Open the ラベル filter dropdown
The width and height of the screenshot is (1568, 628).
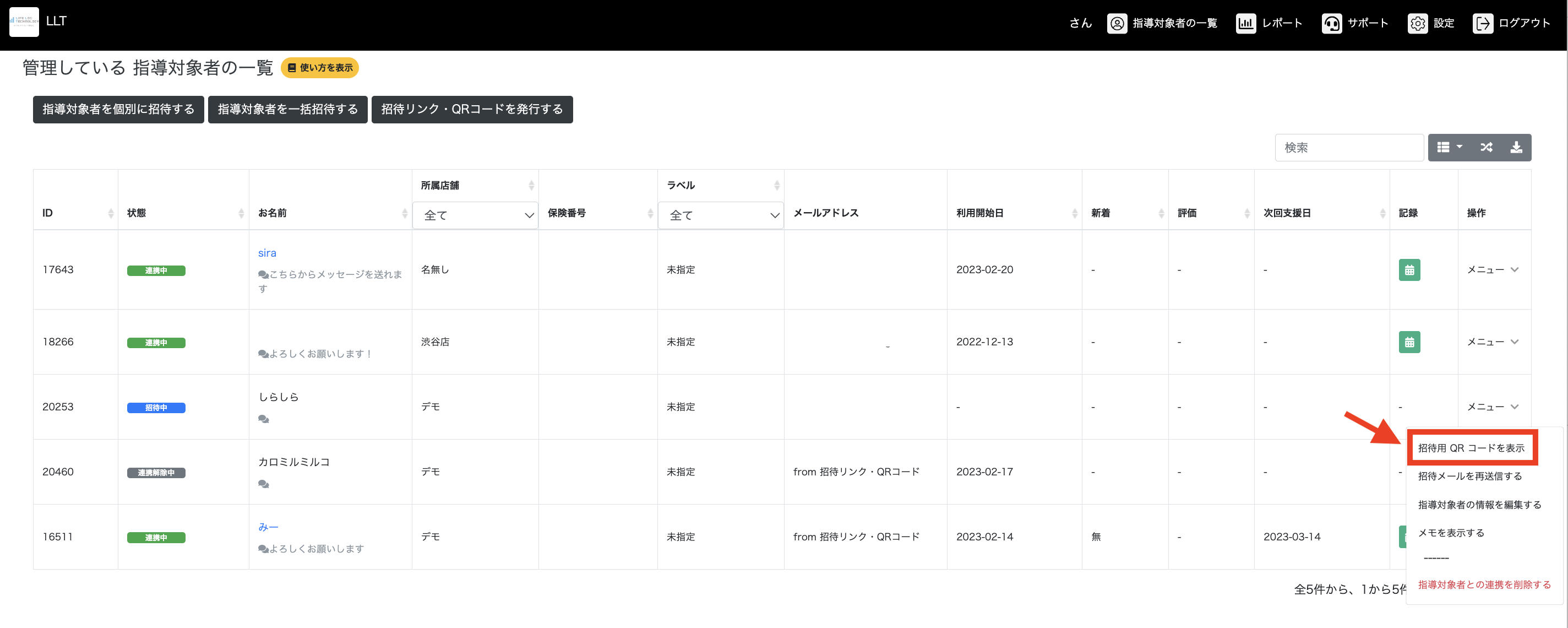pos(721,215)
